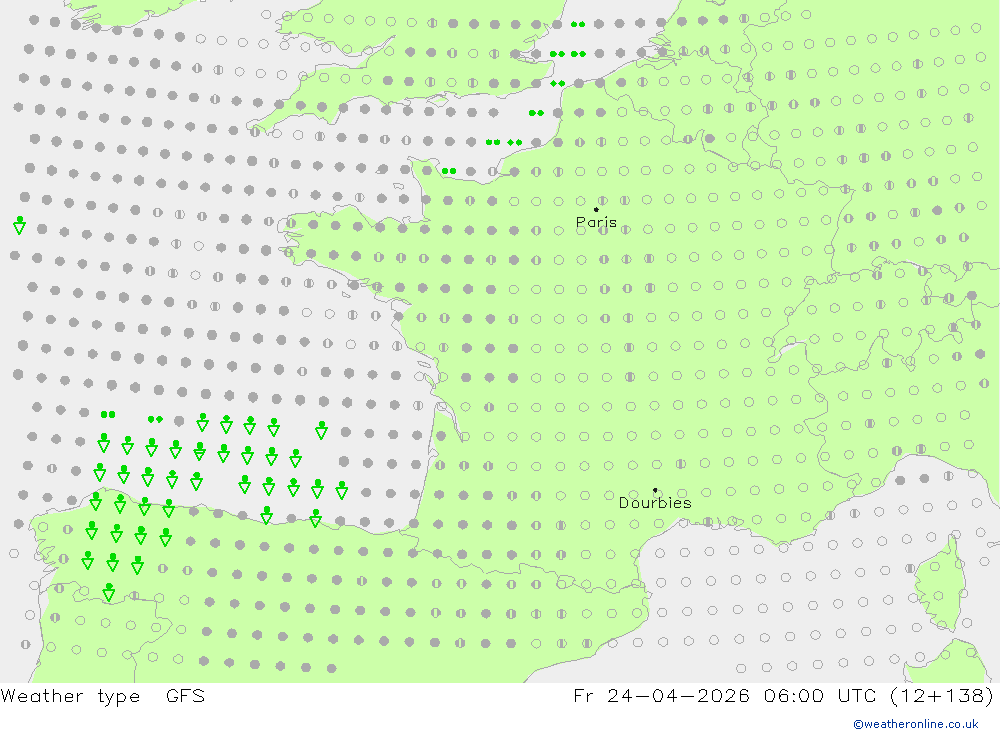Click the forecast date 'Fr 24-04-2026 06:00 UTC' text
Viewport: 1000px width, 733px height.
pos(724,696)
